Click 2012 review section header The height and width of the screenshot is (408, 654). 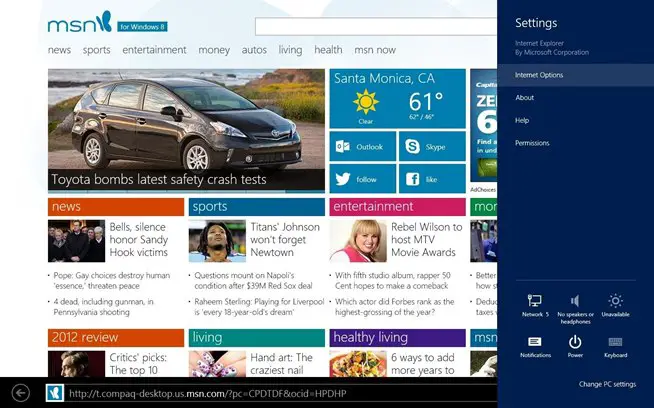[x=116, y=337]
